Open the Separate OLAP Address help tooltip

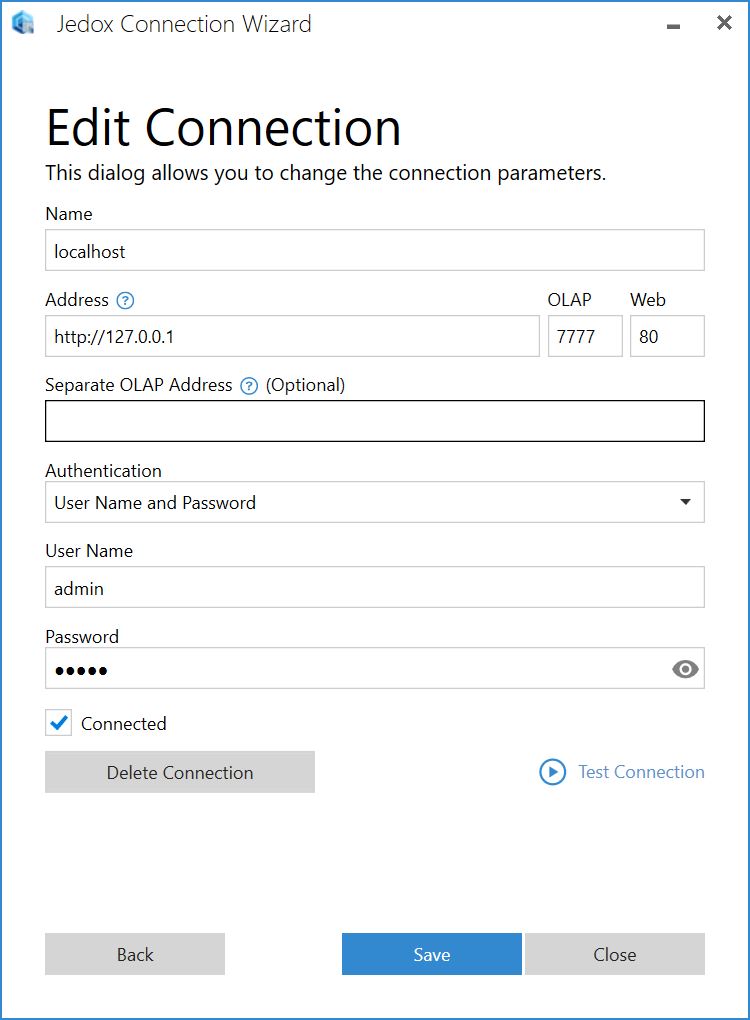pyautogui.click(x=247, y=386)
